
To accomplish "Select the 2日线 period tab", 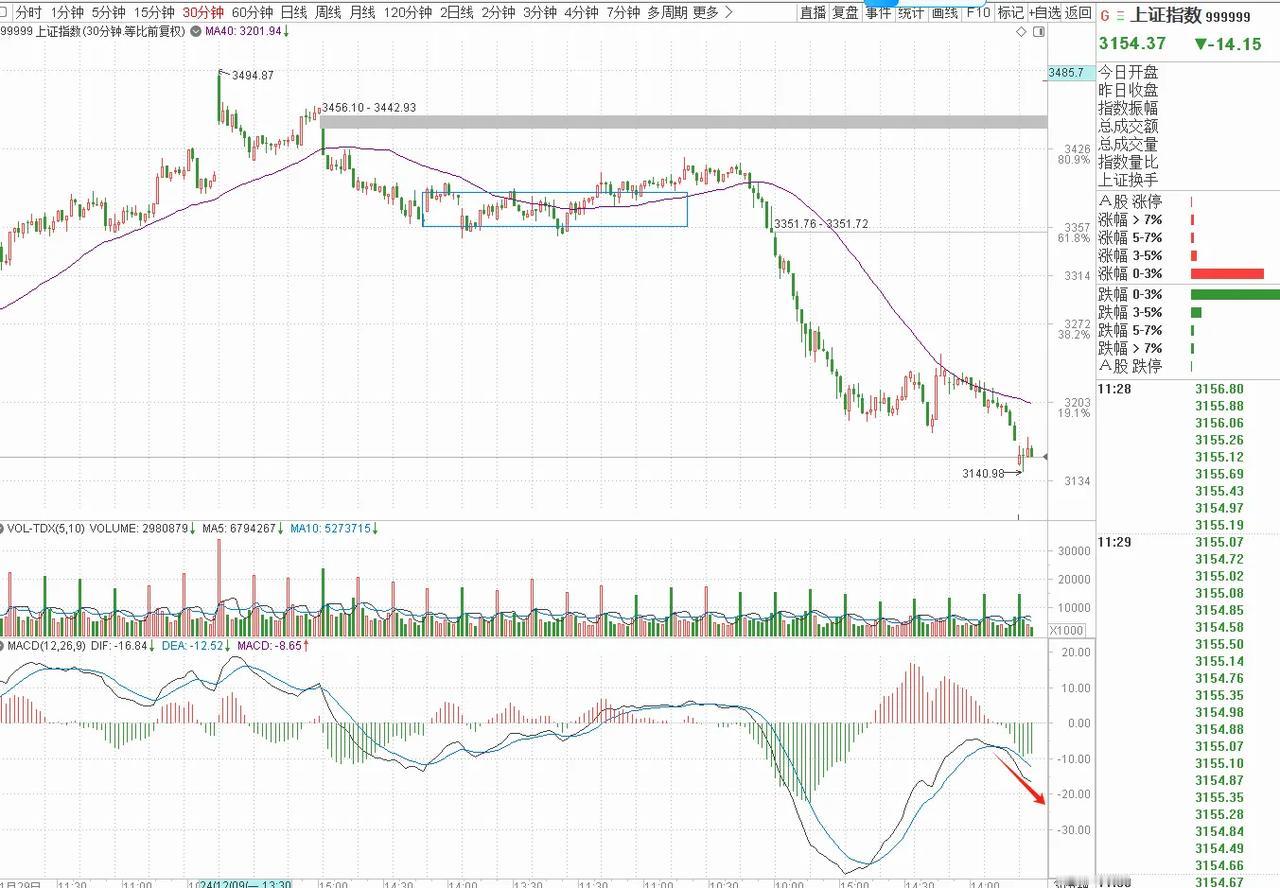I will pos(457,12).
